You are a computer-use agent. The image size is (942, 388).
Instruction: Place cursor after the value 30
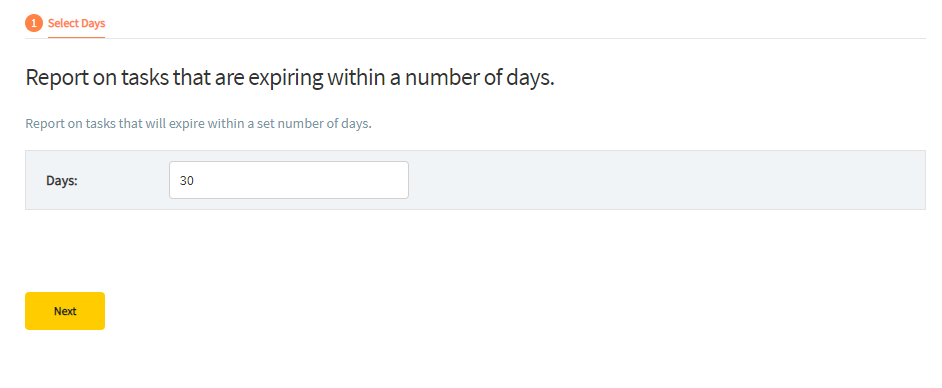194,180
